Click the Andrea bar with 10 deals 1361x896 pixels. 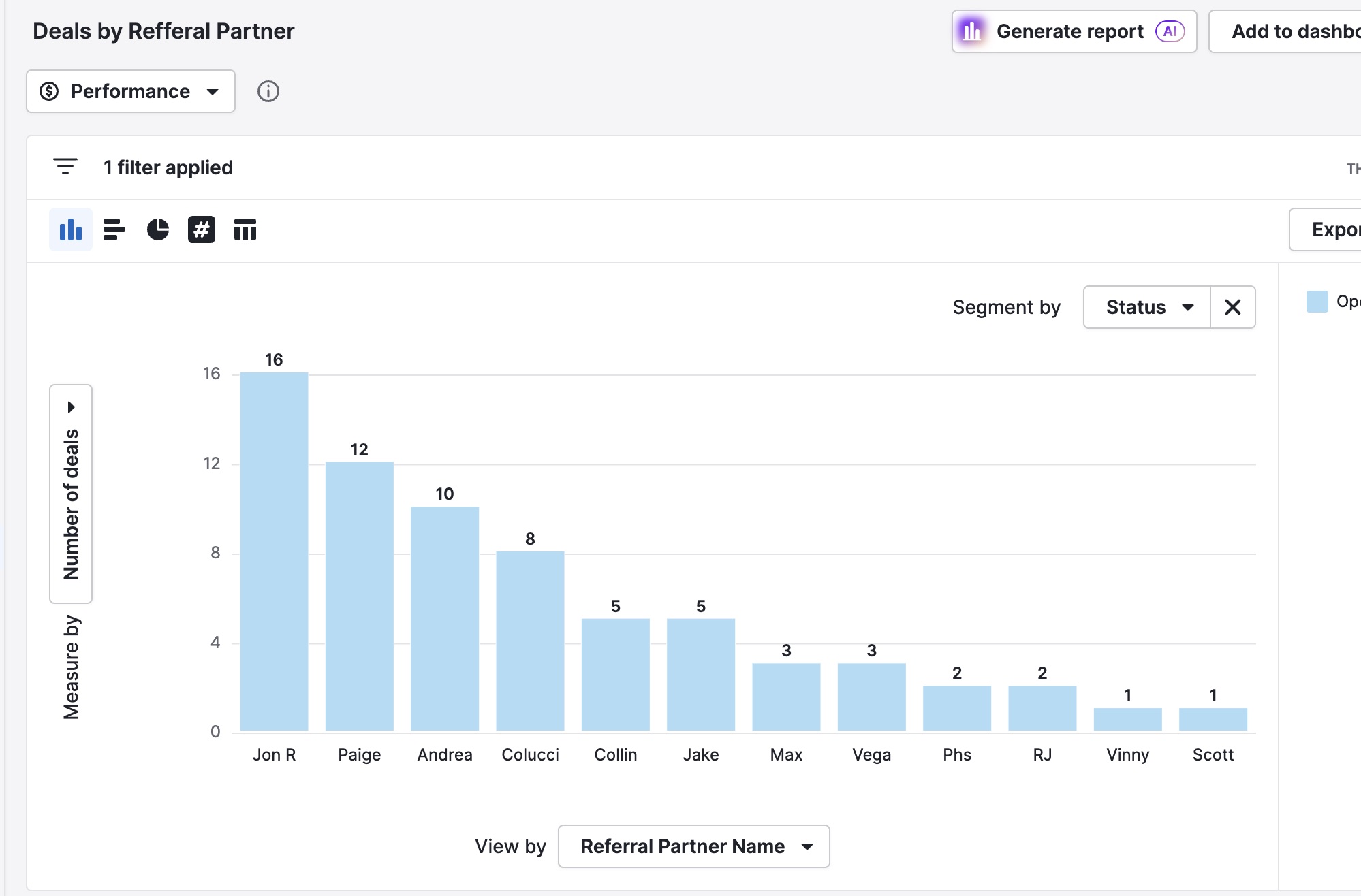(x=445, y=620)
